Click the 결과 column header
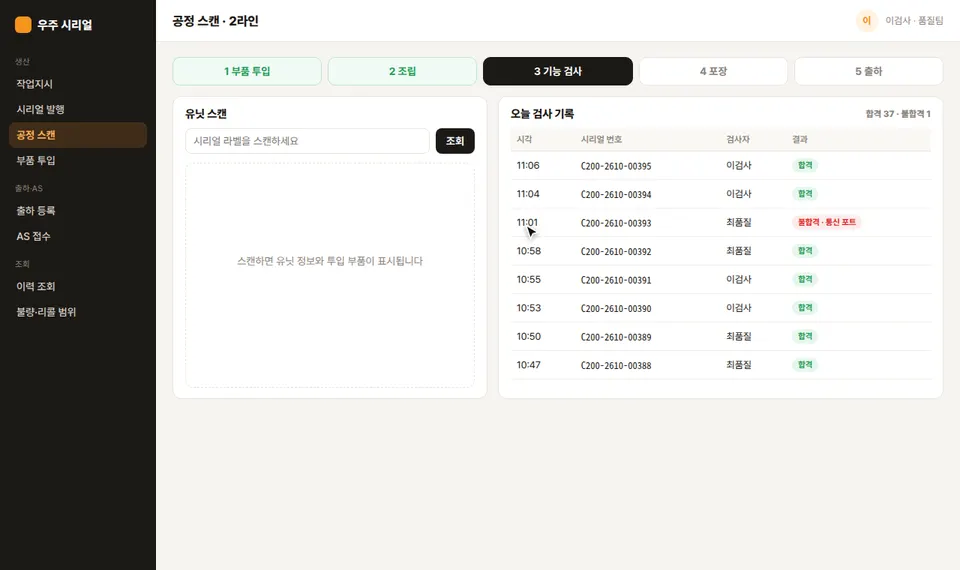Screen dimensions: 960x570 coord(800,140)
